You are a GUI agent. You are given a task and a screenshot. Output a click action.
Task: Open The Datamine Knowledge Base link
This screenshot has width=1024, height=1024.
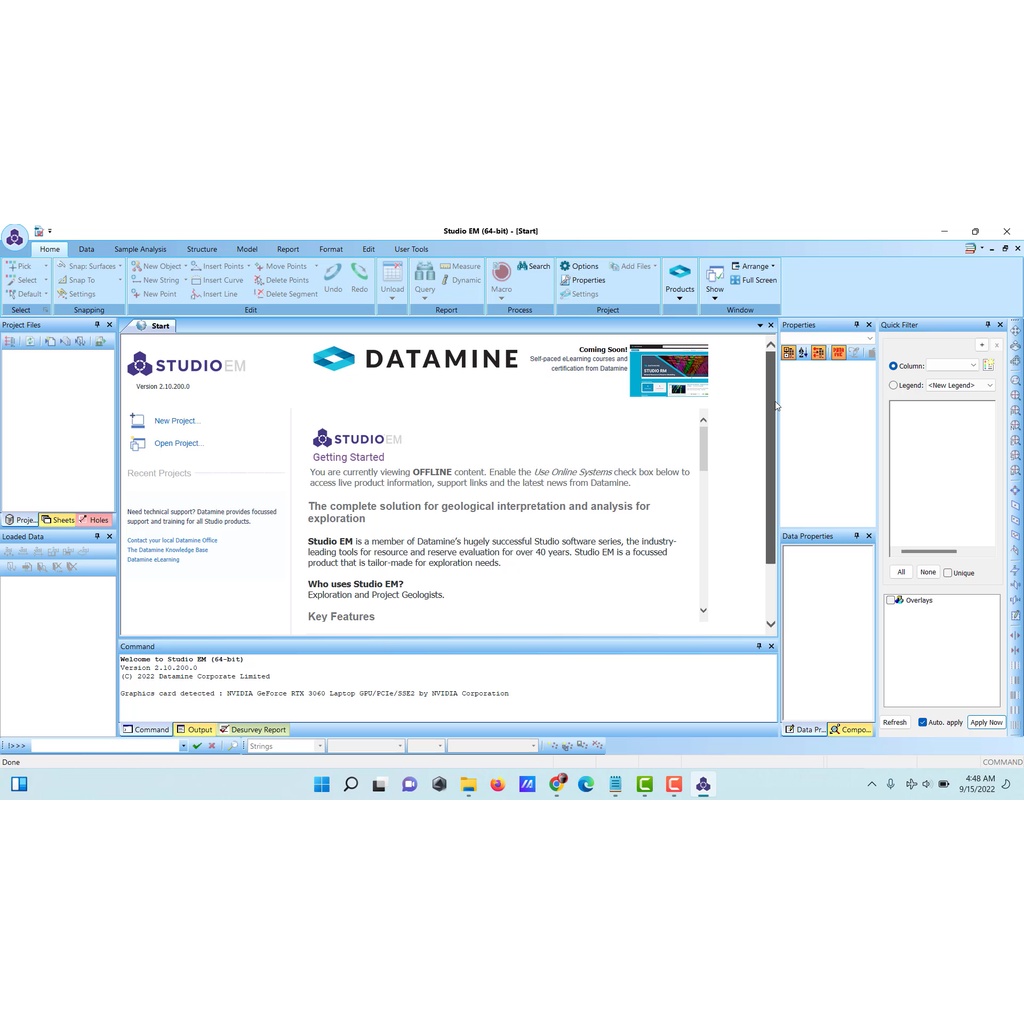pyautogui.click(x=167, y=550)
